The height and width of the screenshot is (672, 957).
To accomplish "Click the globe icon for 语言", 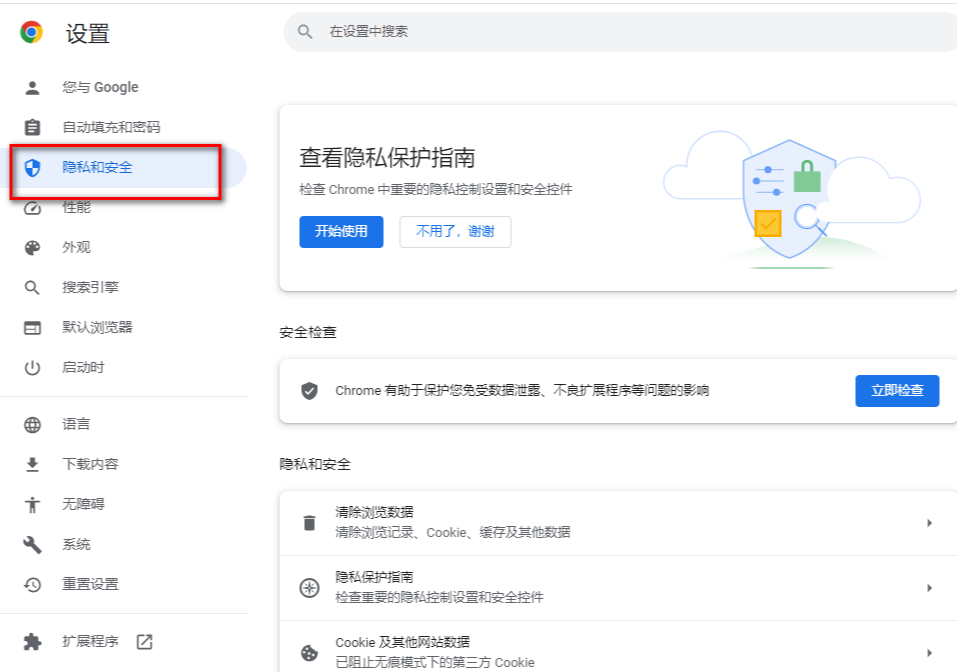I will [x=32, y=425].
